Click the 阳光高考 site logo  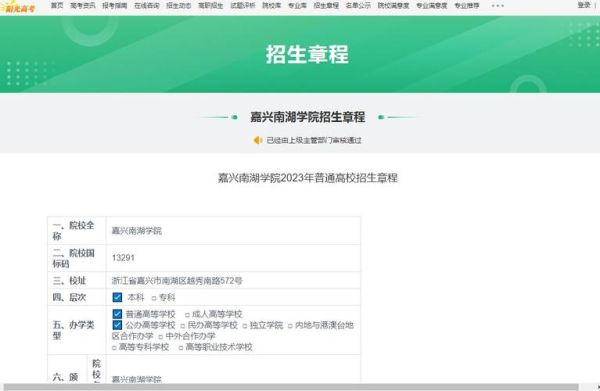19,7
